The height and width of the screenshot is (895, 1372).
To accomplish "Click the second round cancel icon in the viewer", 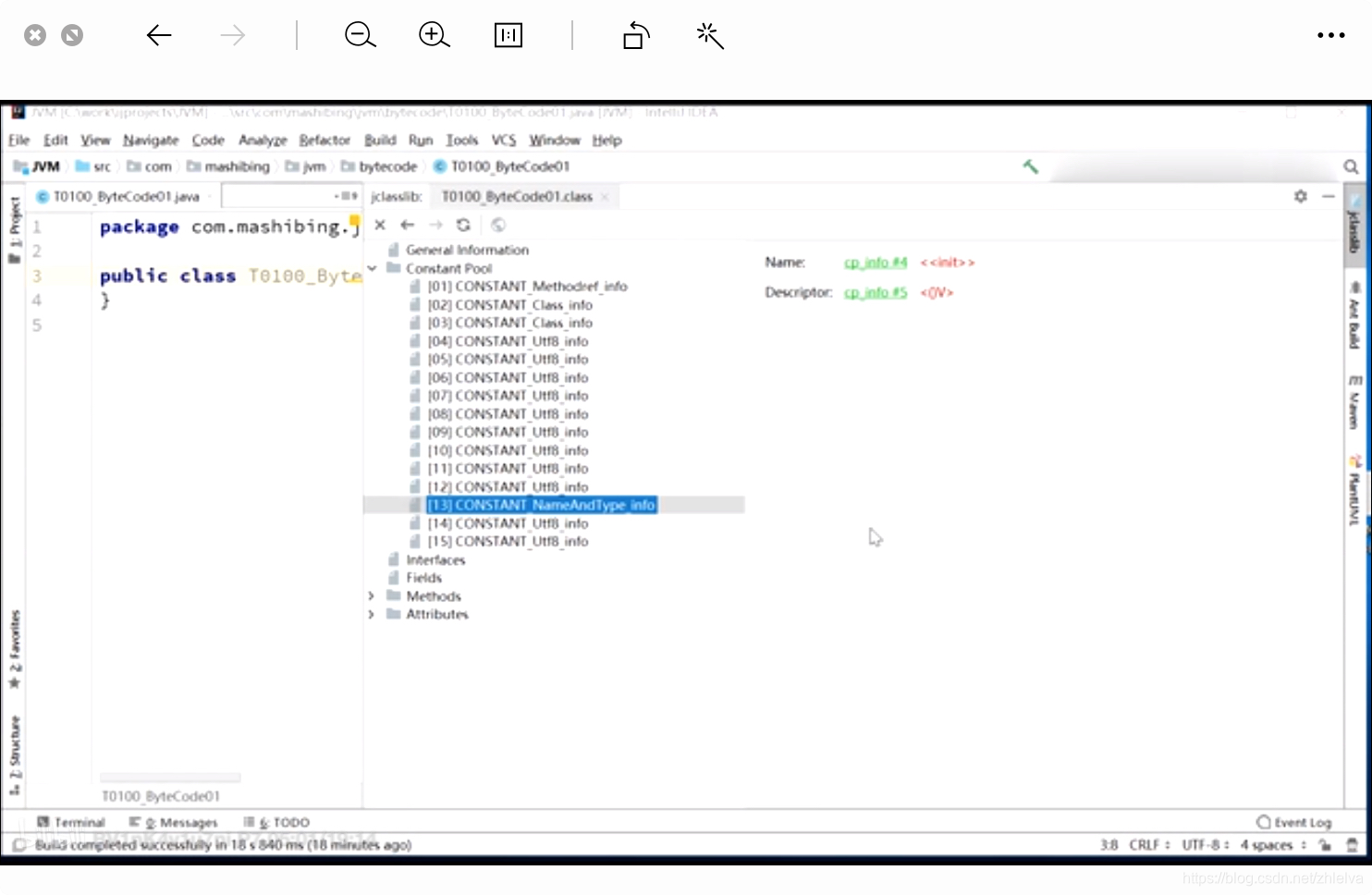I will coord(72,35).
